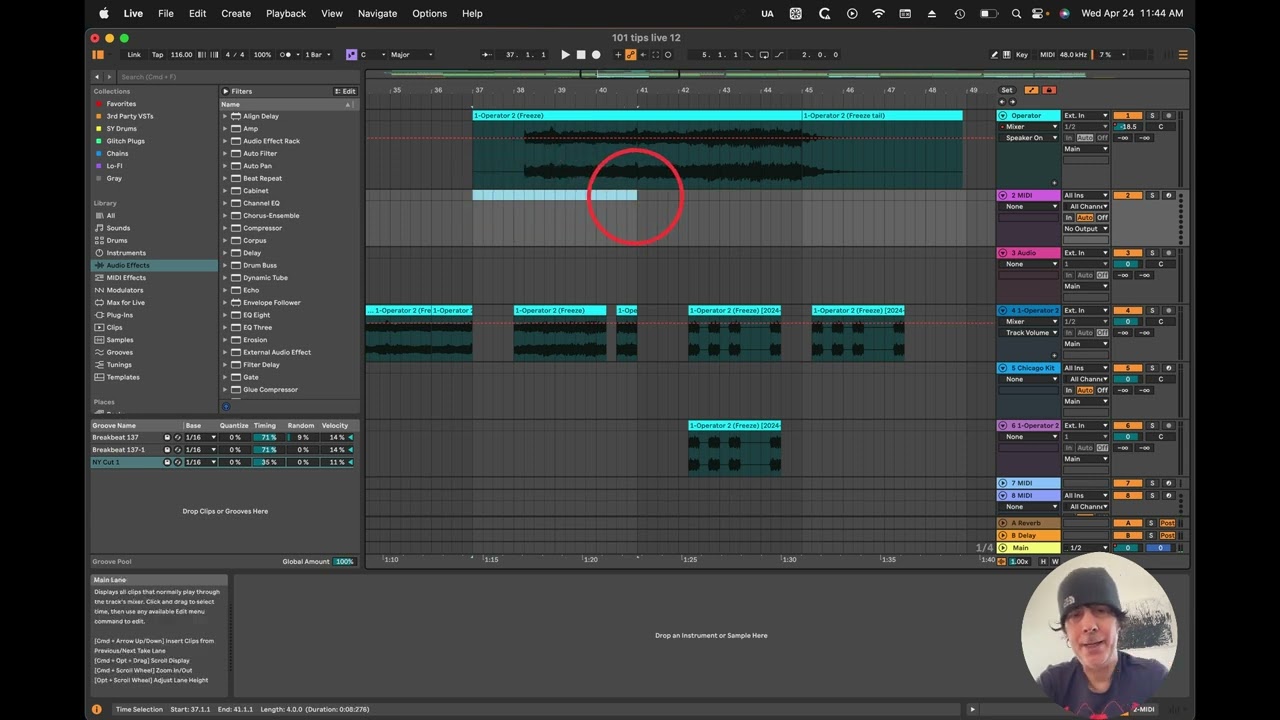Expand the Audio Effect Rack folder
This screenshot has width=1280, height=720.
[225, 141]
